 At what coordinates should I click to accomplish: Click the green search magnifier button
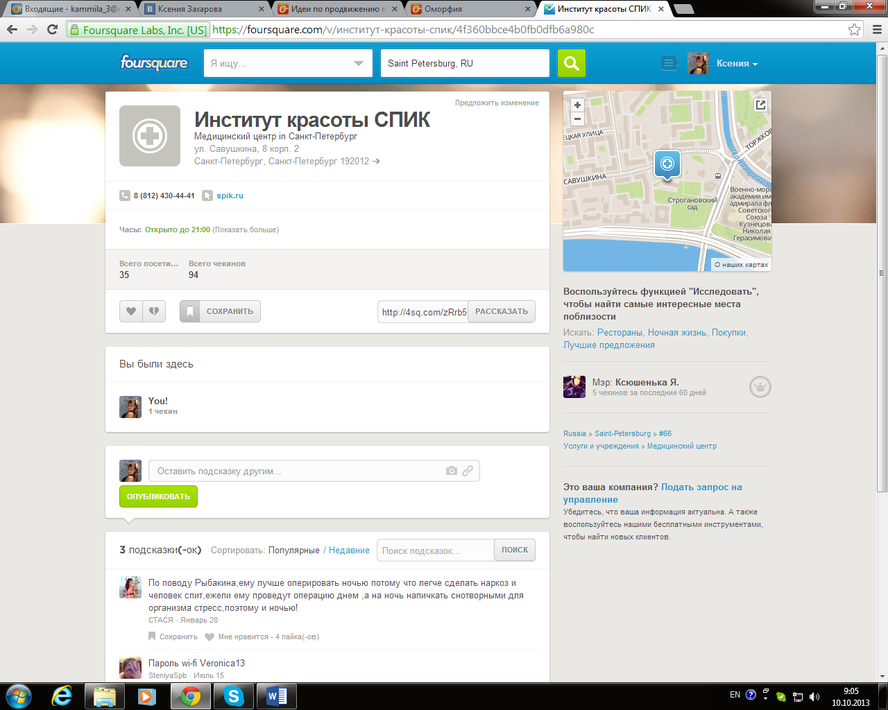click(571, 63)
